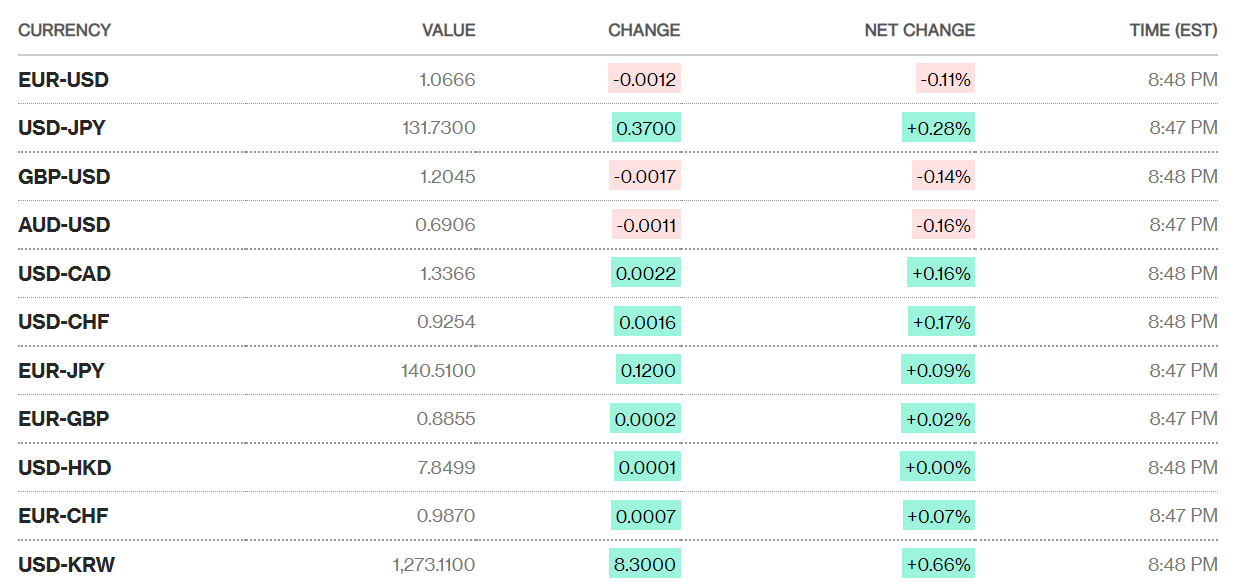Open the USD-CAD quote page
The height and width of the screenshot is (586, 1245).
click(64, 274)
